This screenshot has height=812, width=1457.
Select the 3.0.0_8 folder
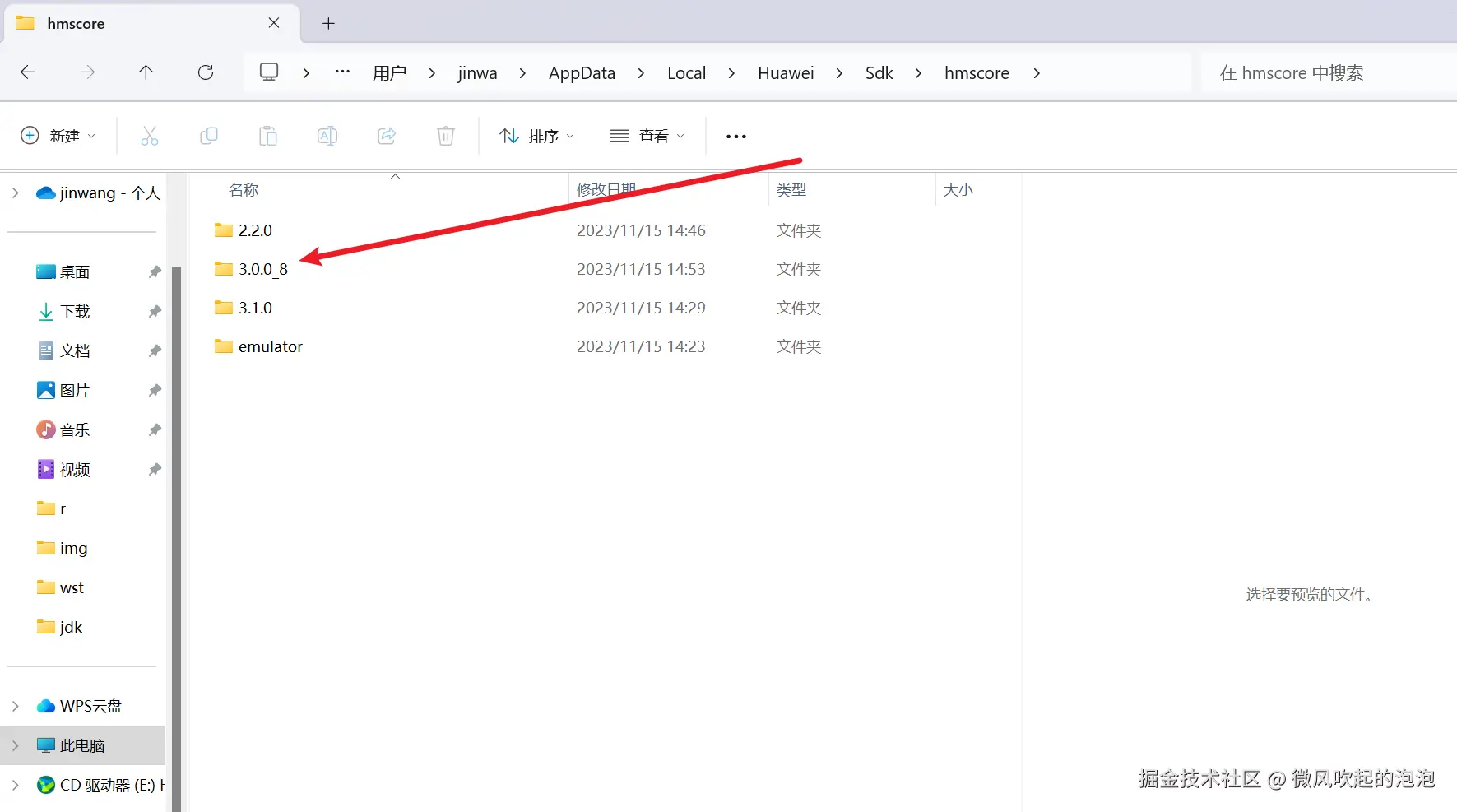[x=251, y=269]
